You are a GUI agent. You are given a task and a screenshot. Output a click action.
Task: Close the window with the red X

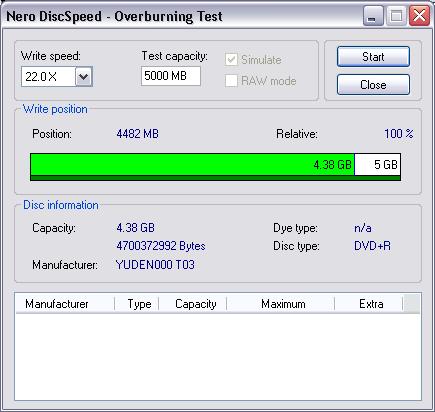(x=420, y=16)
